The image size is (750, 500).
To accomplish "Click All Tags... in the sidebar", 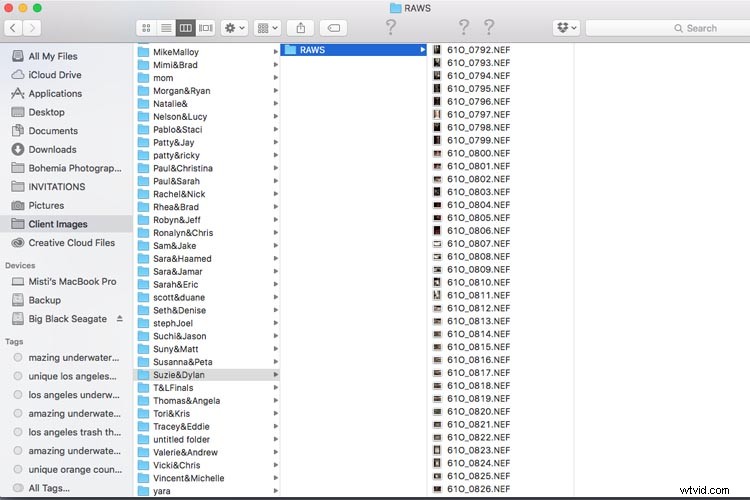I will click(x=49, y=488).
